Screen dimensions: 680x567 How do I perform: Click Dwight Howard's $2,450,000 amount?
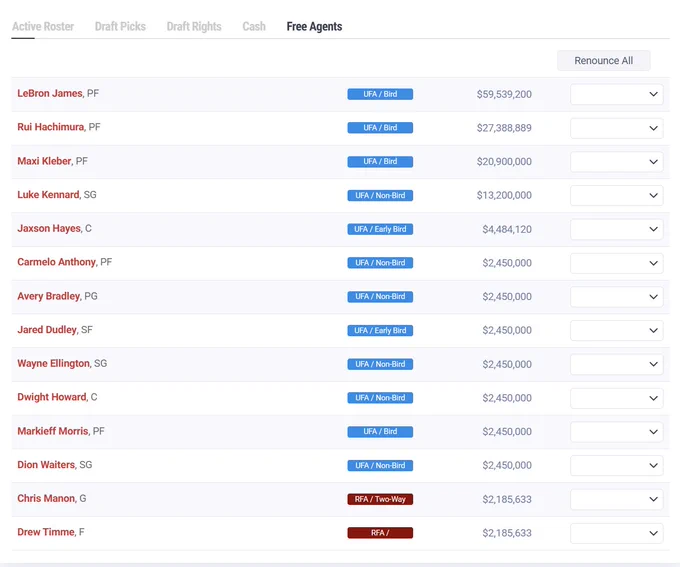tap(507, 398)
